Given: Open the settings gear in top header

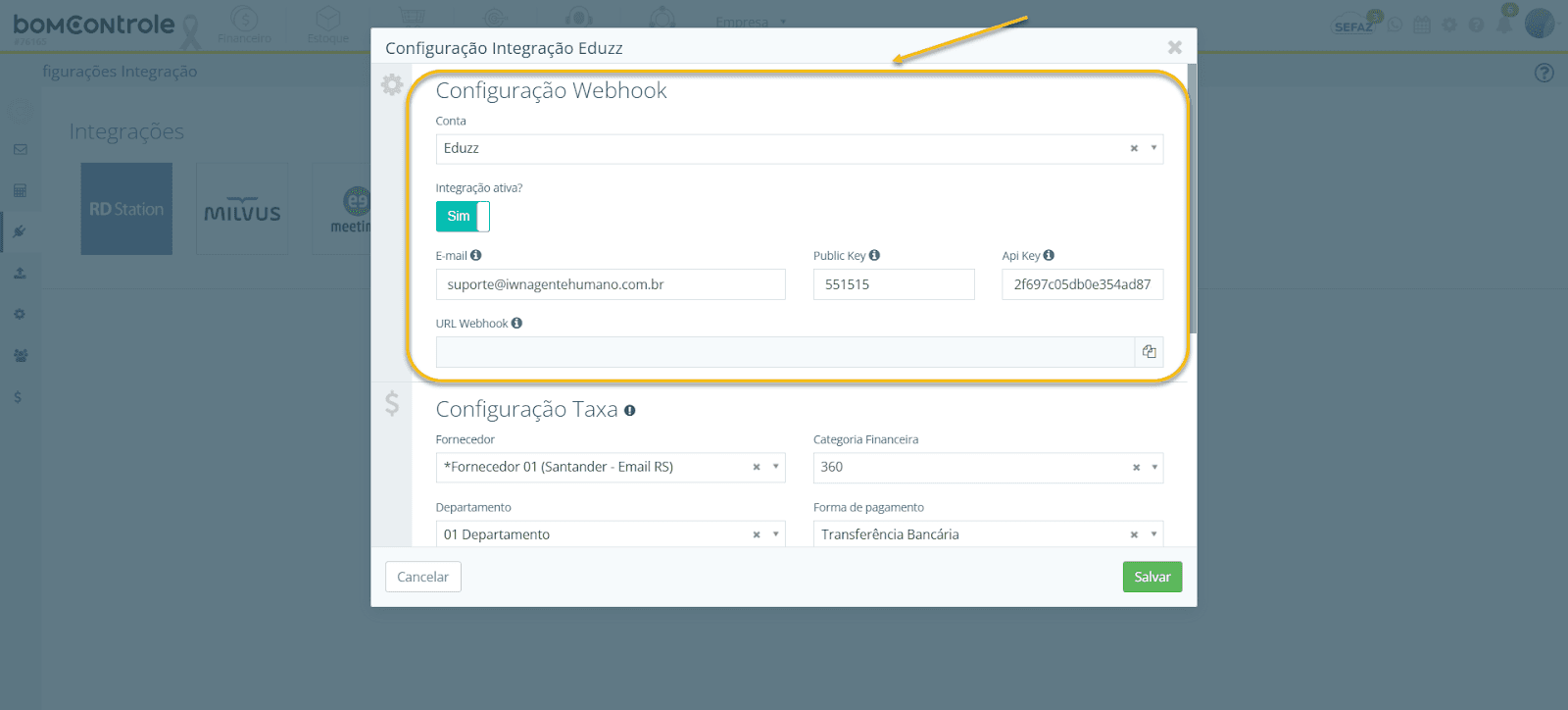Looking at the screenshot, I should pyautogui.click(x=1449, y=25).
